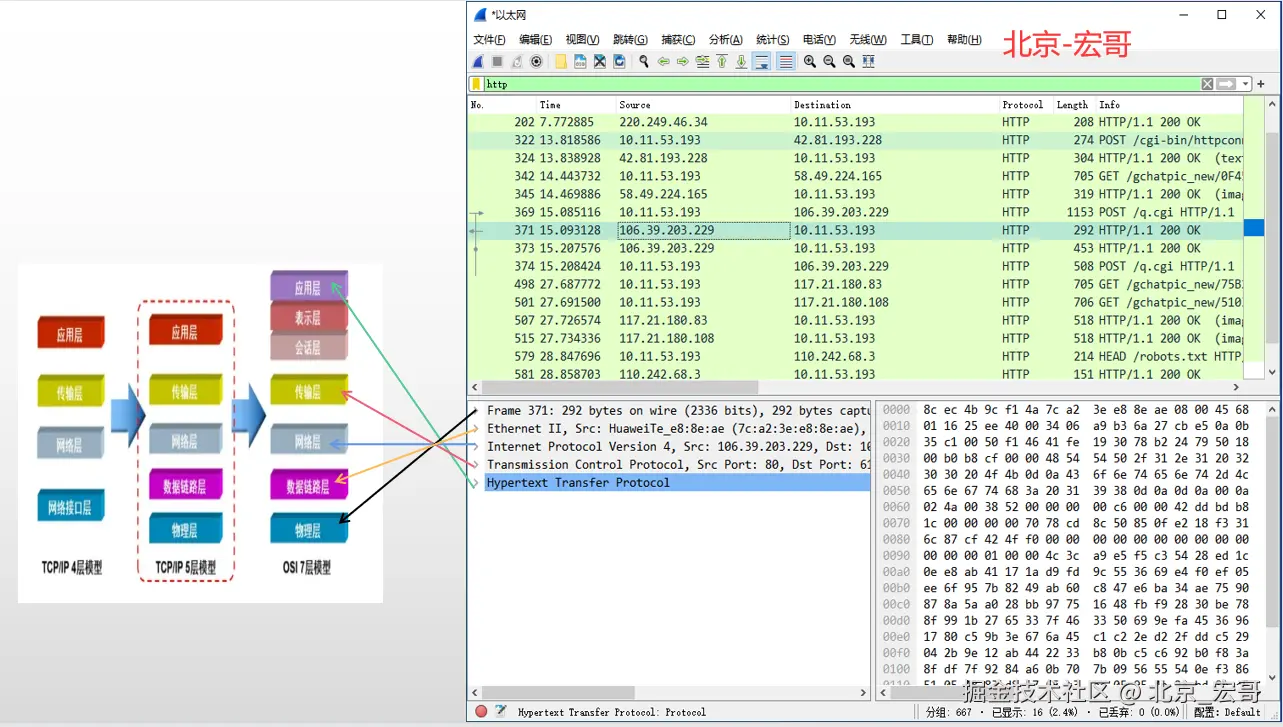Add a filter button with plus icon
Screen dimensions: 1283x727
[1262, 84]
